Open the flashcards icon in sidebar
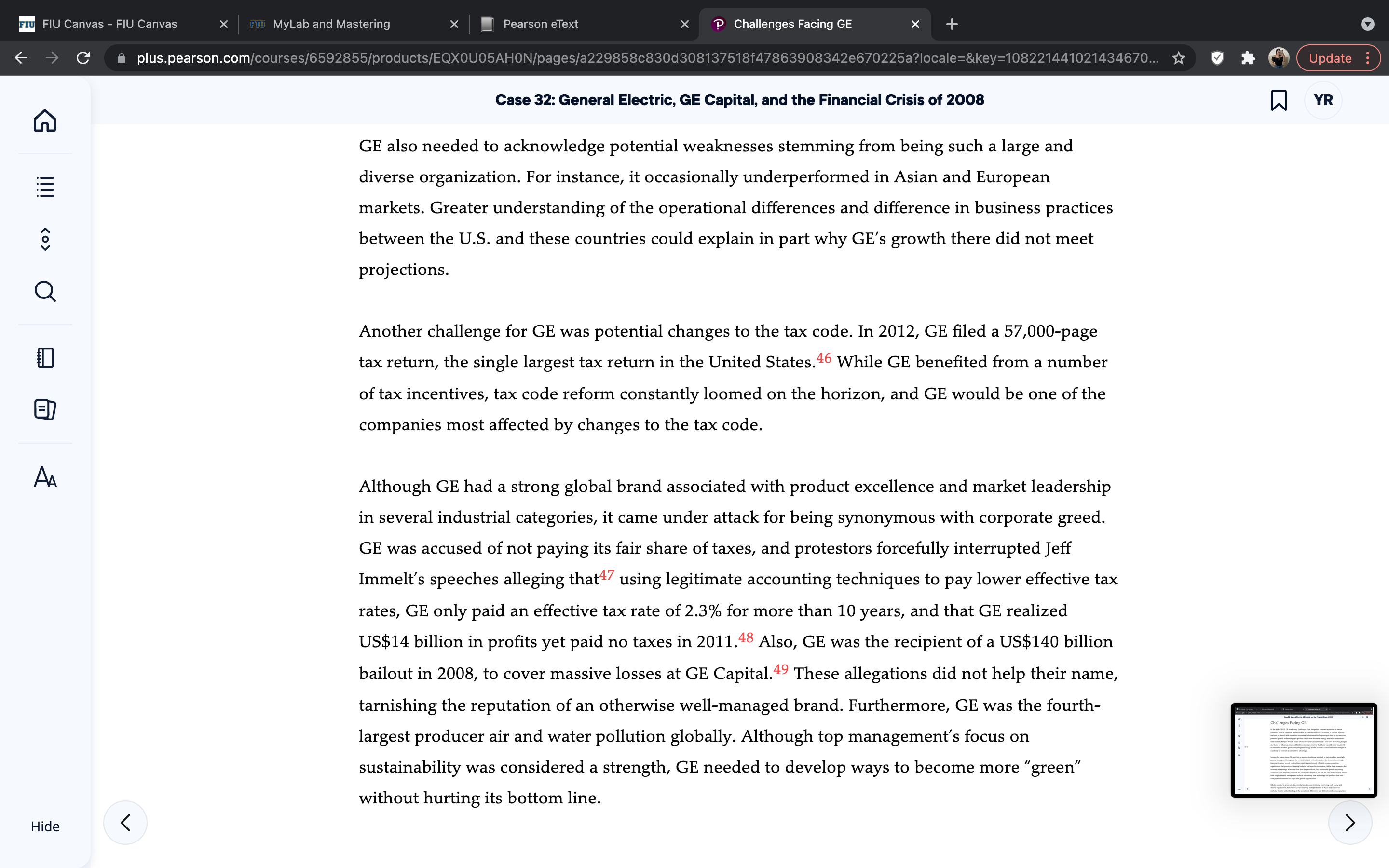Viewport: 1389px width, 868px height. pos(45,409)
